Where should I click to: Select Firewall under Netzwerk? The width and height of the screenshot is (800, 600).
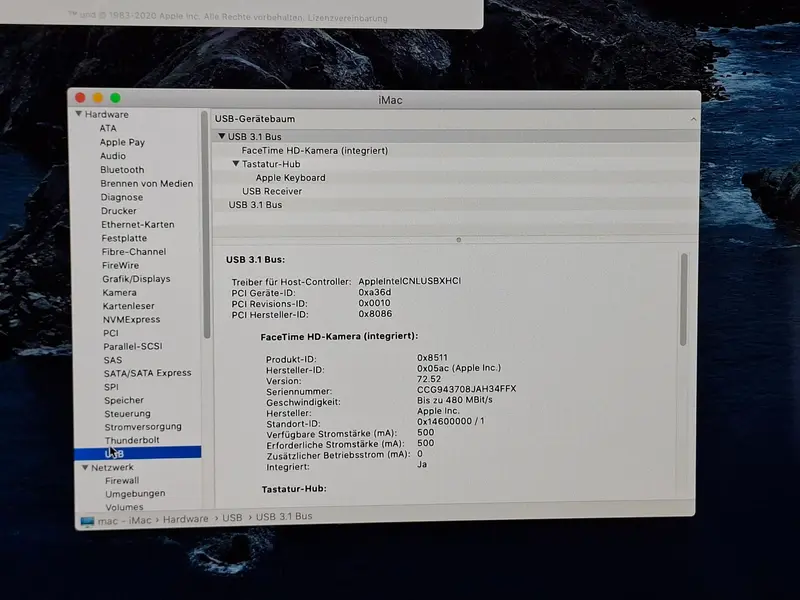pos(122,481)
